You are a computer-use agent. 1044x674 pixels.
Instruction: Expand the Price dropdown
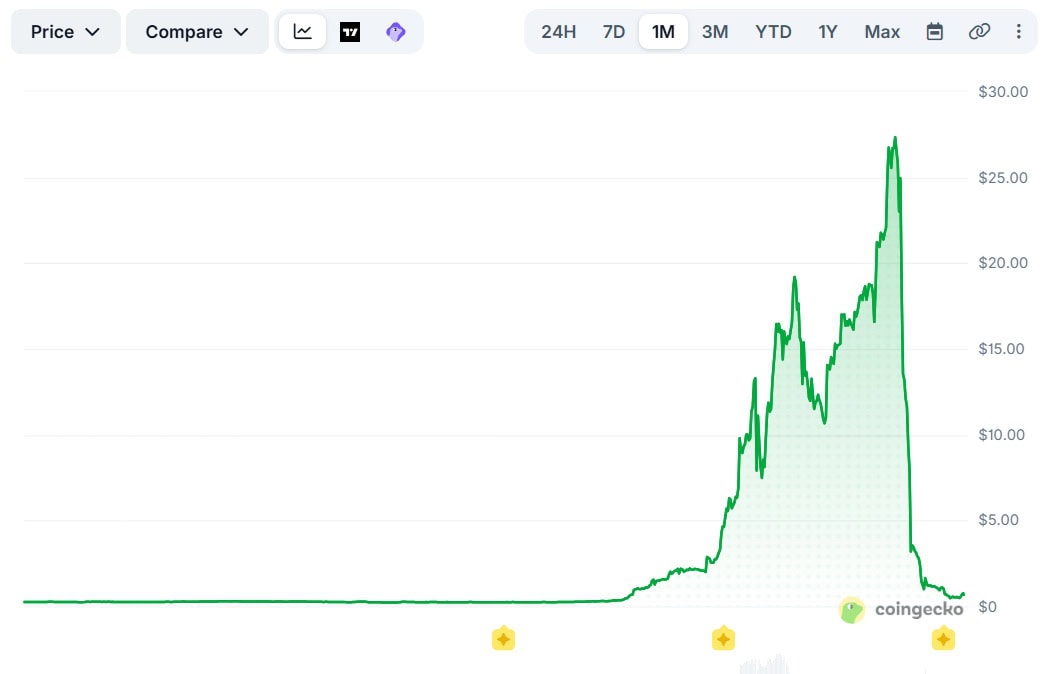pyautogui.click(x=65, y=32)
